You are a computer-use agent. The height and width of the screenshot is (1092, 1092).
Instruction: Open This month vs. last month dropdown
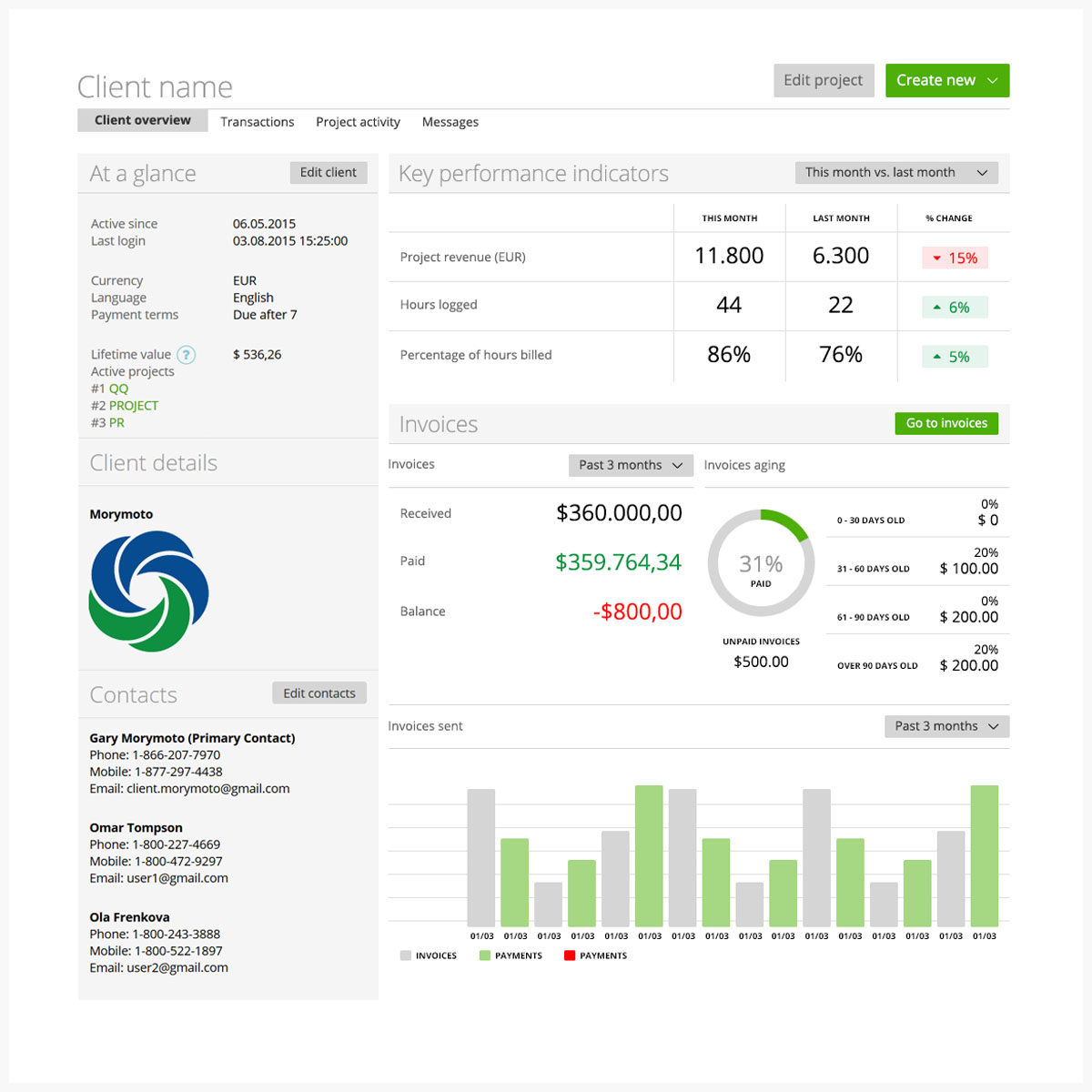pyautogui.click(x=895, y=173)
